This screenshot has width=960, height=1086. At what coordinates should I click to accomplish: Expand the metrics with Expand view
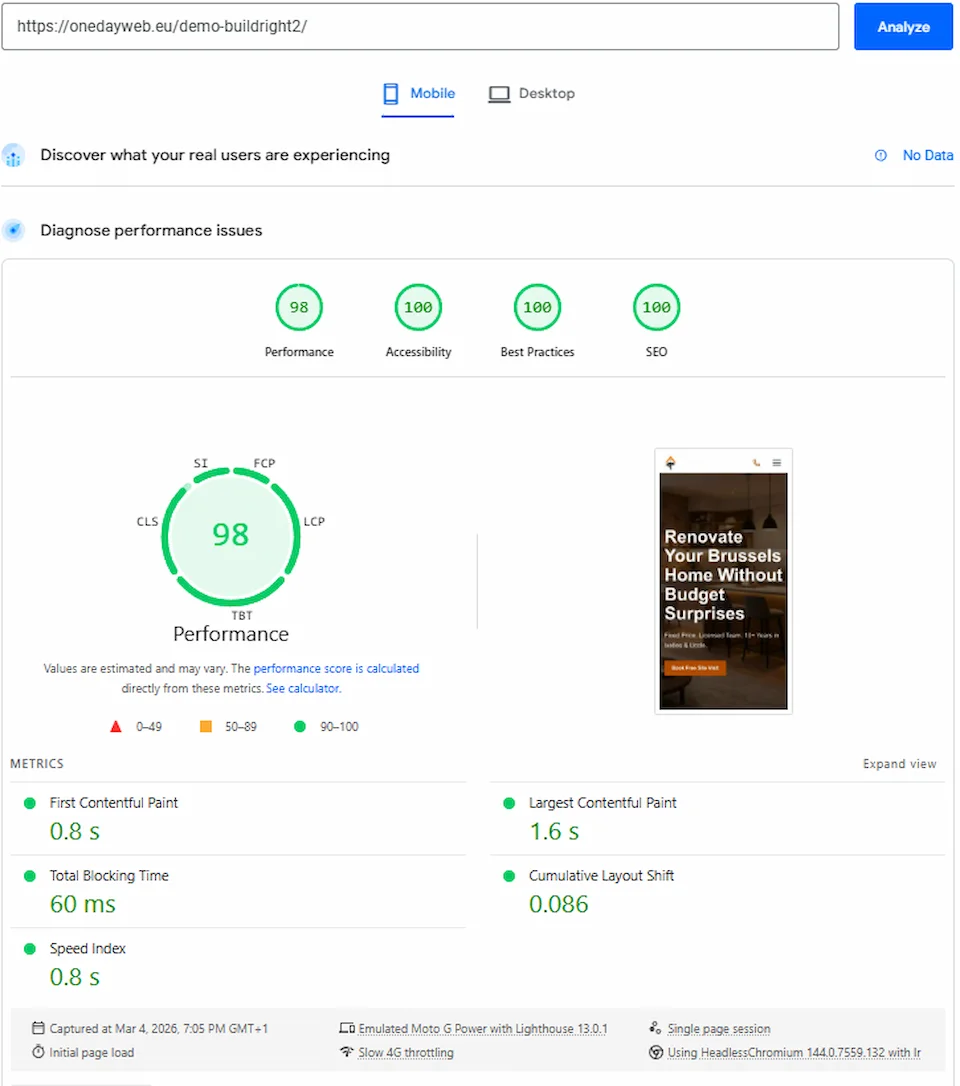point(899,763)
